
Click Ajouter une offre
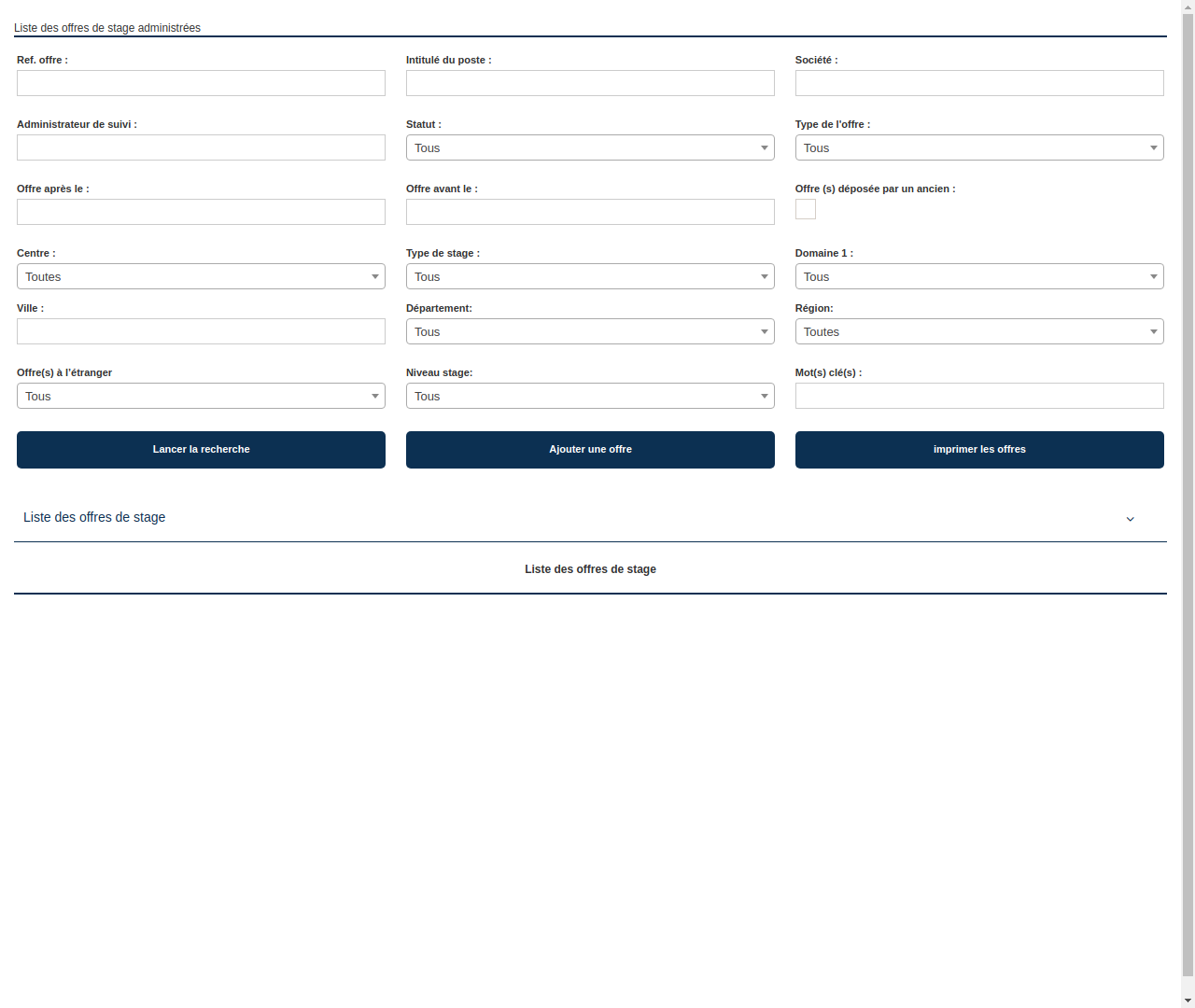point(590,449)
